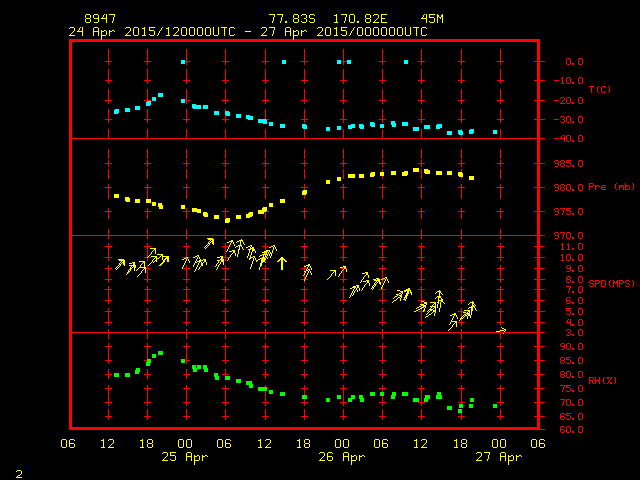The width and height of the screenshot is (640, 480).
Task: Click the '7.0' wind speed axis value
Action: click(x=574, y=290)
